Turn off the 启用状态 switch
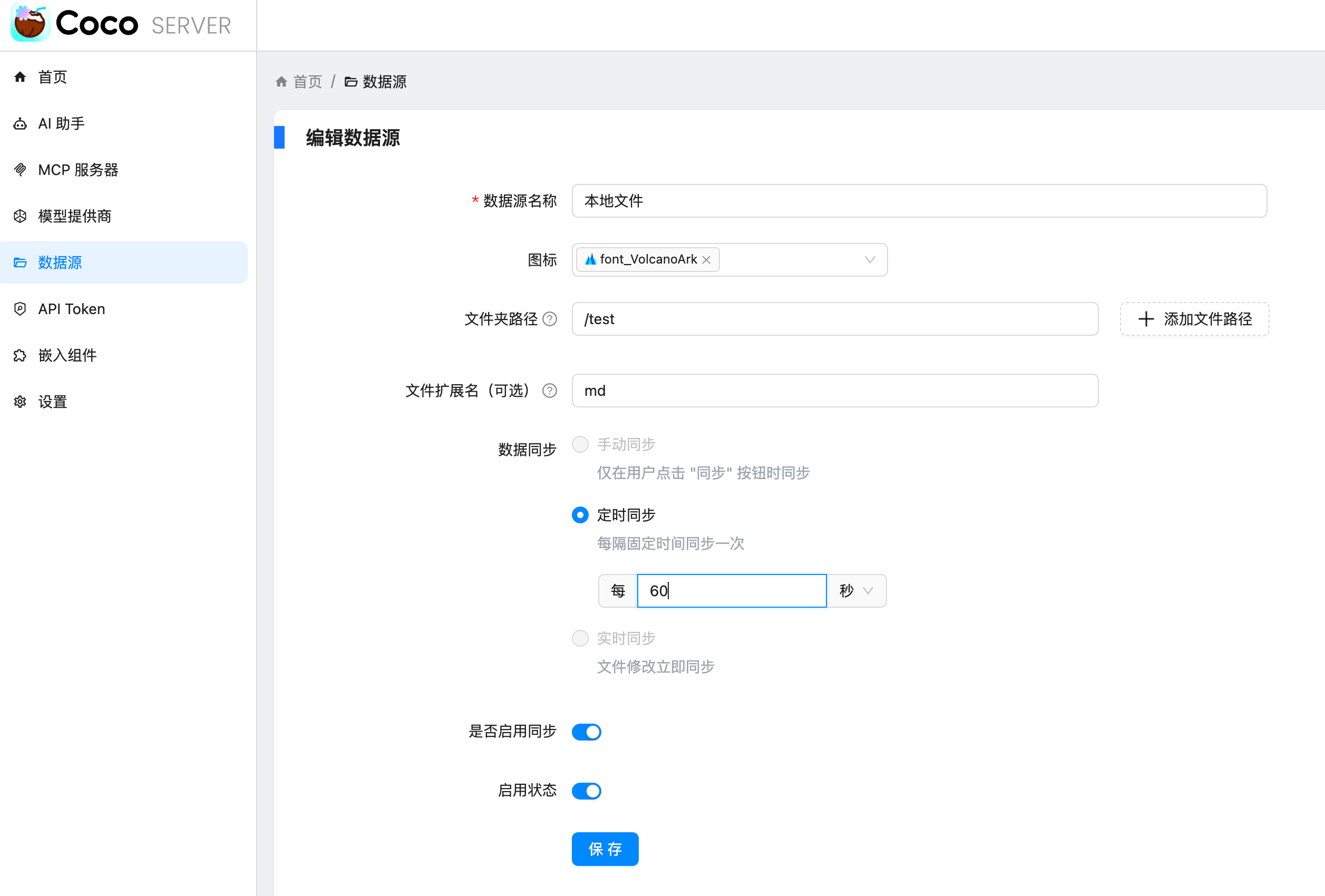 coord(587,791)
